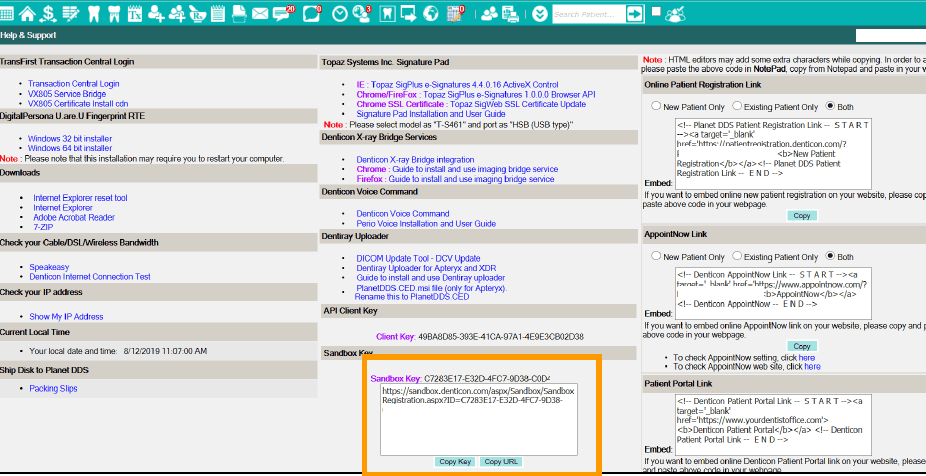Click the sandbox URL text area
Image resolution: width=926 pixels, height=476 pixels.
478,420
